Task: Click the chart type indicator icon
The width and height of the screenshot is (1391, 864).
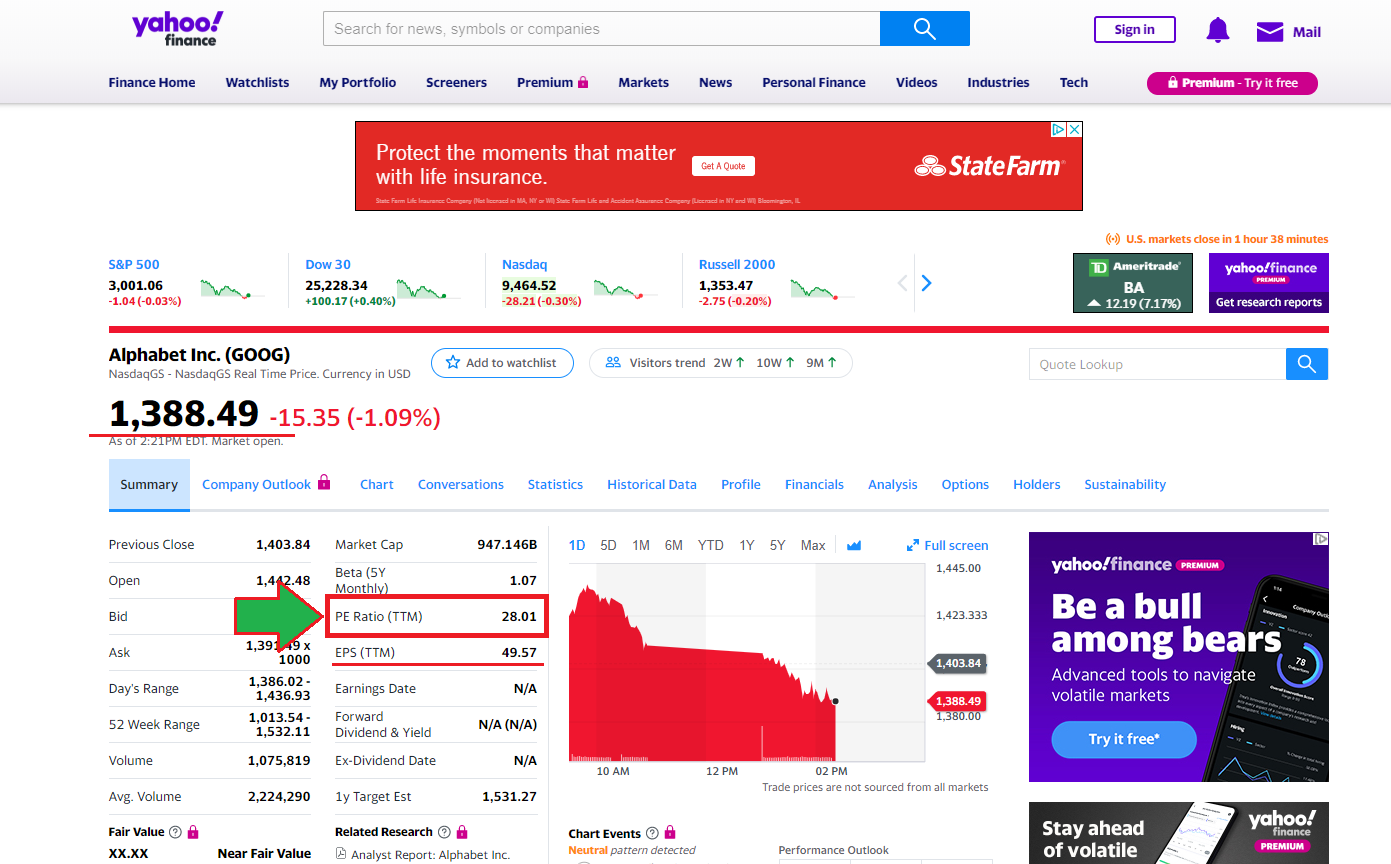Action: [854, 545]
